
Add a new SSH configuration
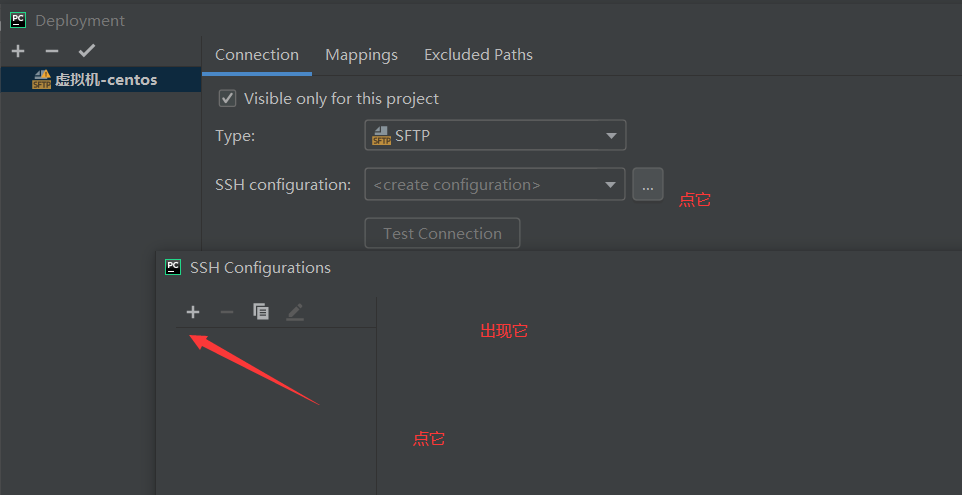point(193,312)
